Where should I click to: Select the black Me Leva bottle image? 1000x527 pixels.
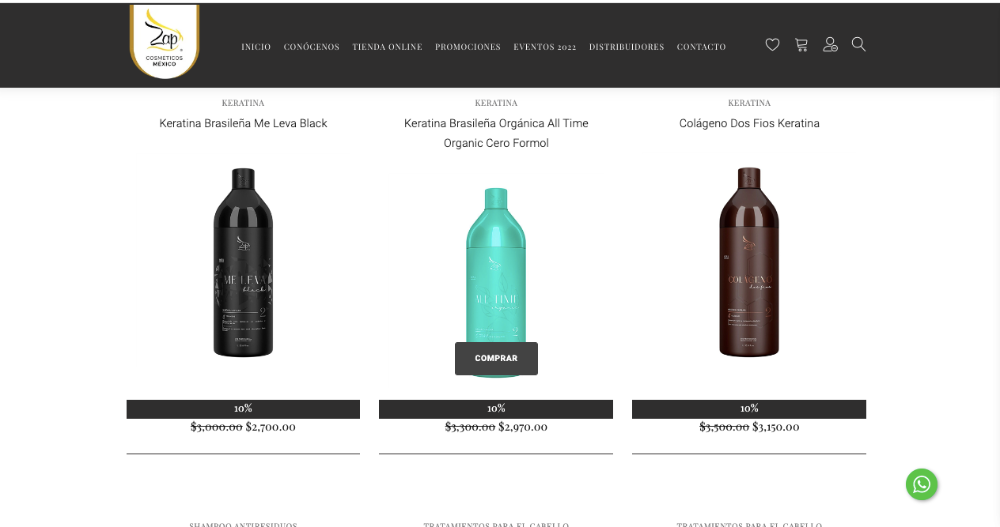pyautogui.click(x=243, y=262)
